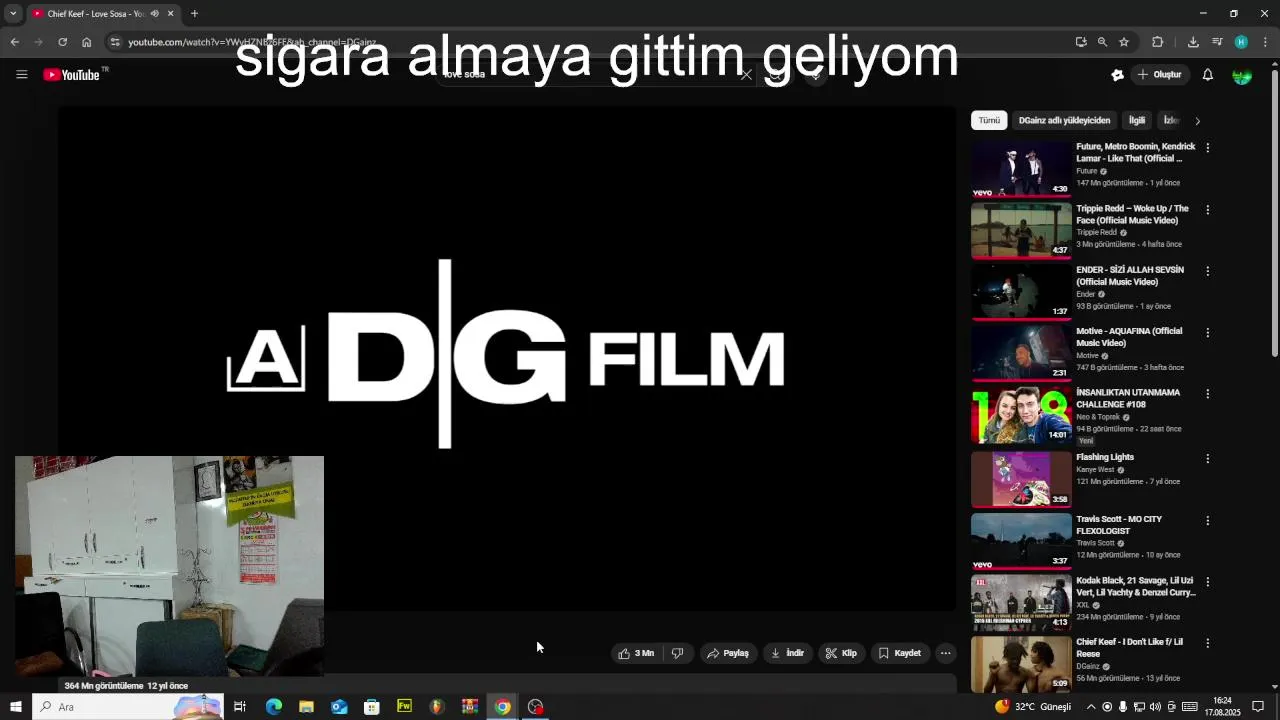
Task: Open Chrome three-dot menu
Action: point(1265,42)
